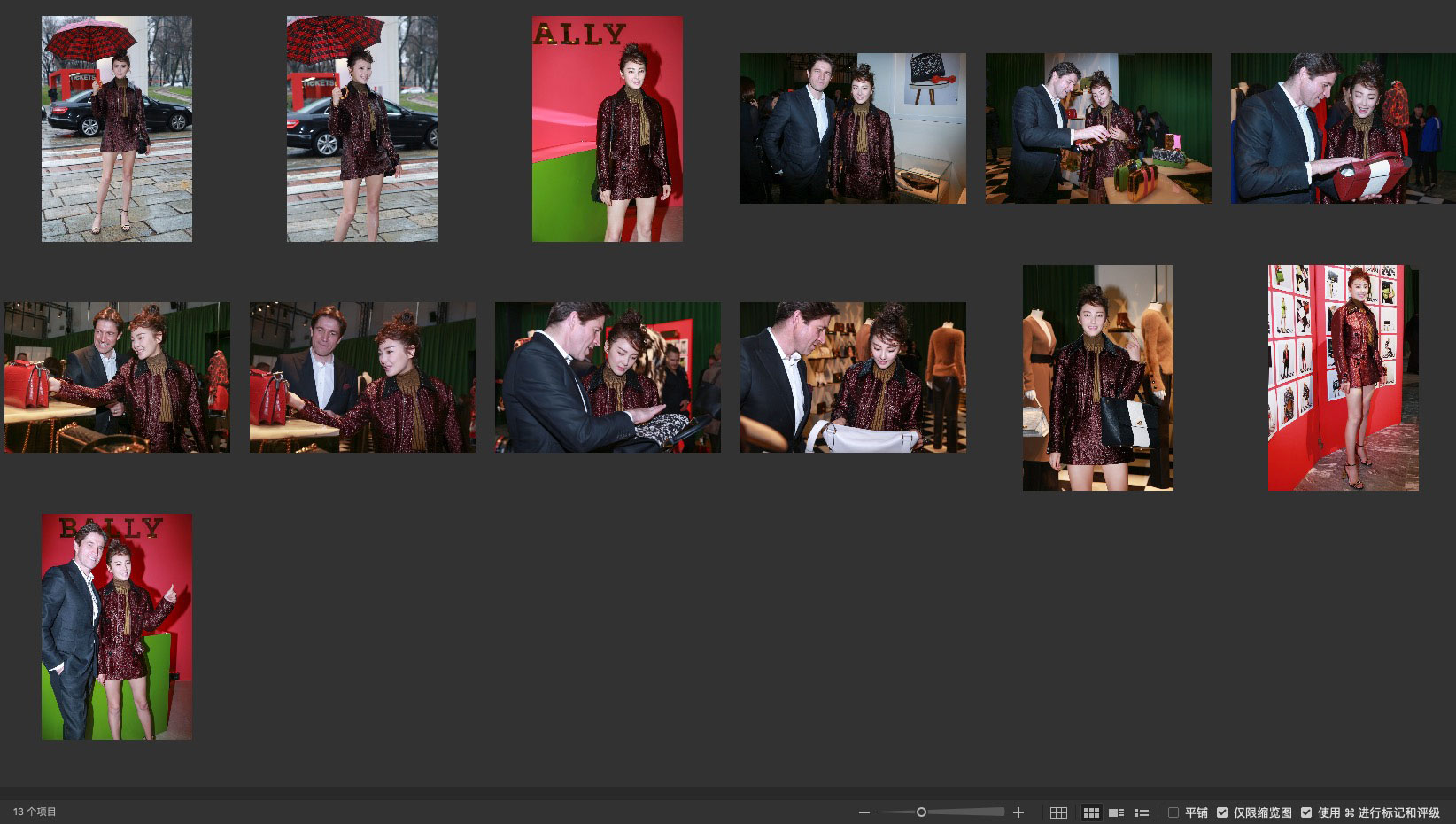Select second umbrella photo by black car
1456x824 pixels.
(x=361, y=128)
